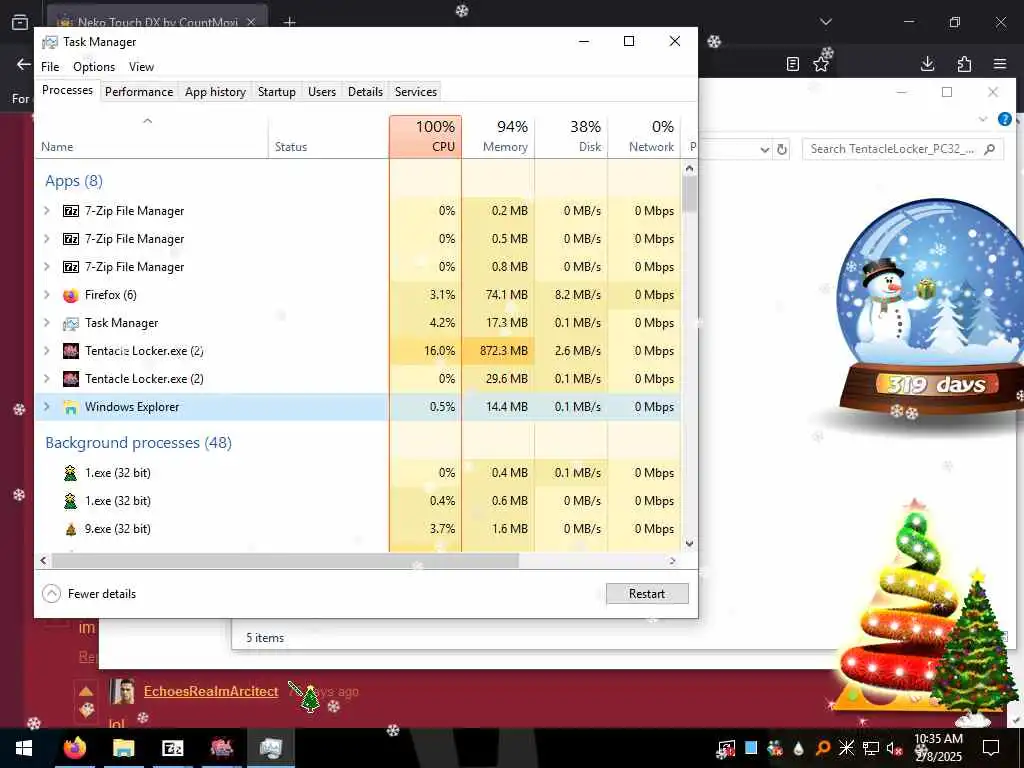Open Firefox from the taskbar
1024x768 pixels.
74,748
